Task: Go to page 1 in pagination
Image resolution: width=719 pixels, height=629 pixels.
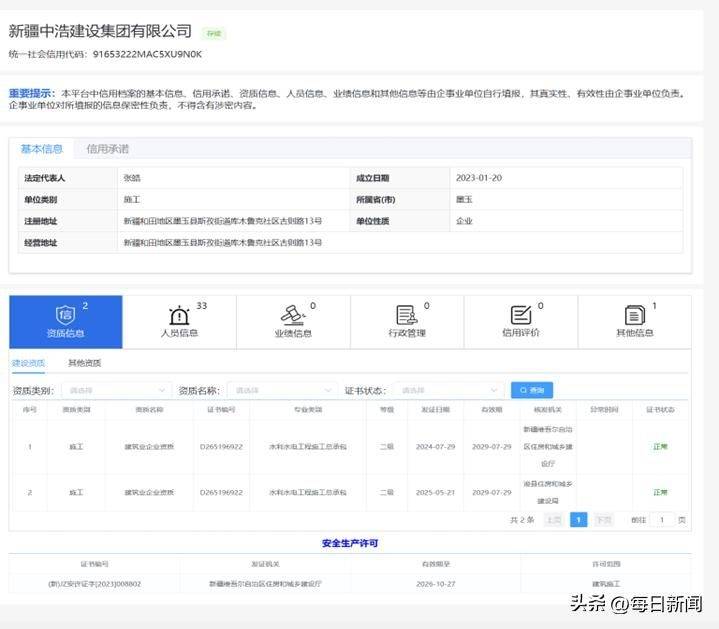Action: [x=578, y=520]
